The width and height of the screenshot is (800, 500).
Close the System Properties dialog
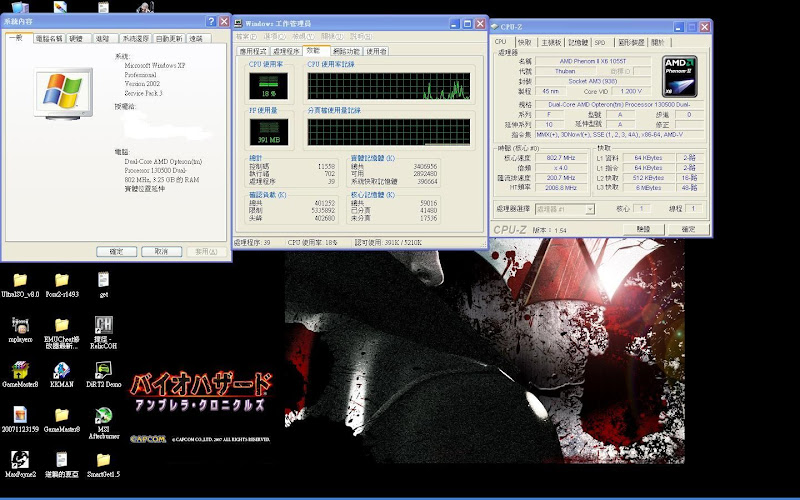pos(224,21)
